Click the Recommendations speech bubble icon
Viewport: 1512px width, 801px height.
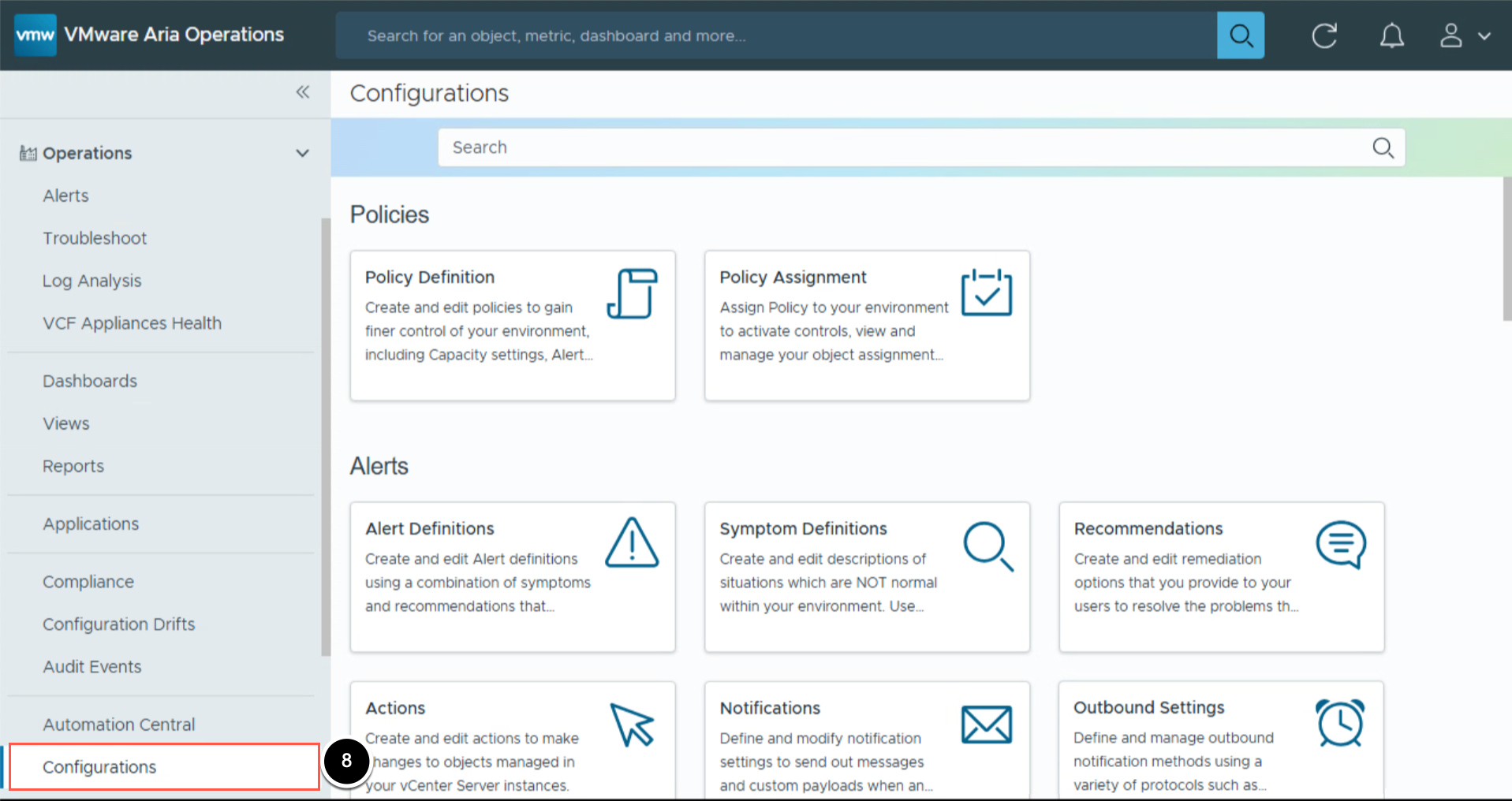pos(1340,544)
